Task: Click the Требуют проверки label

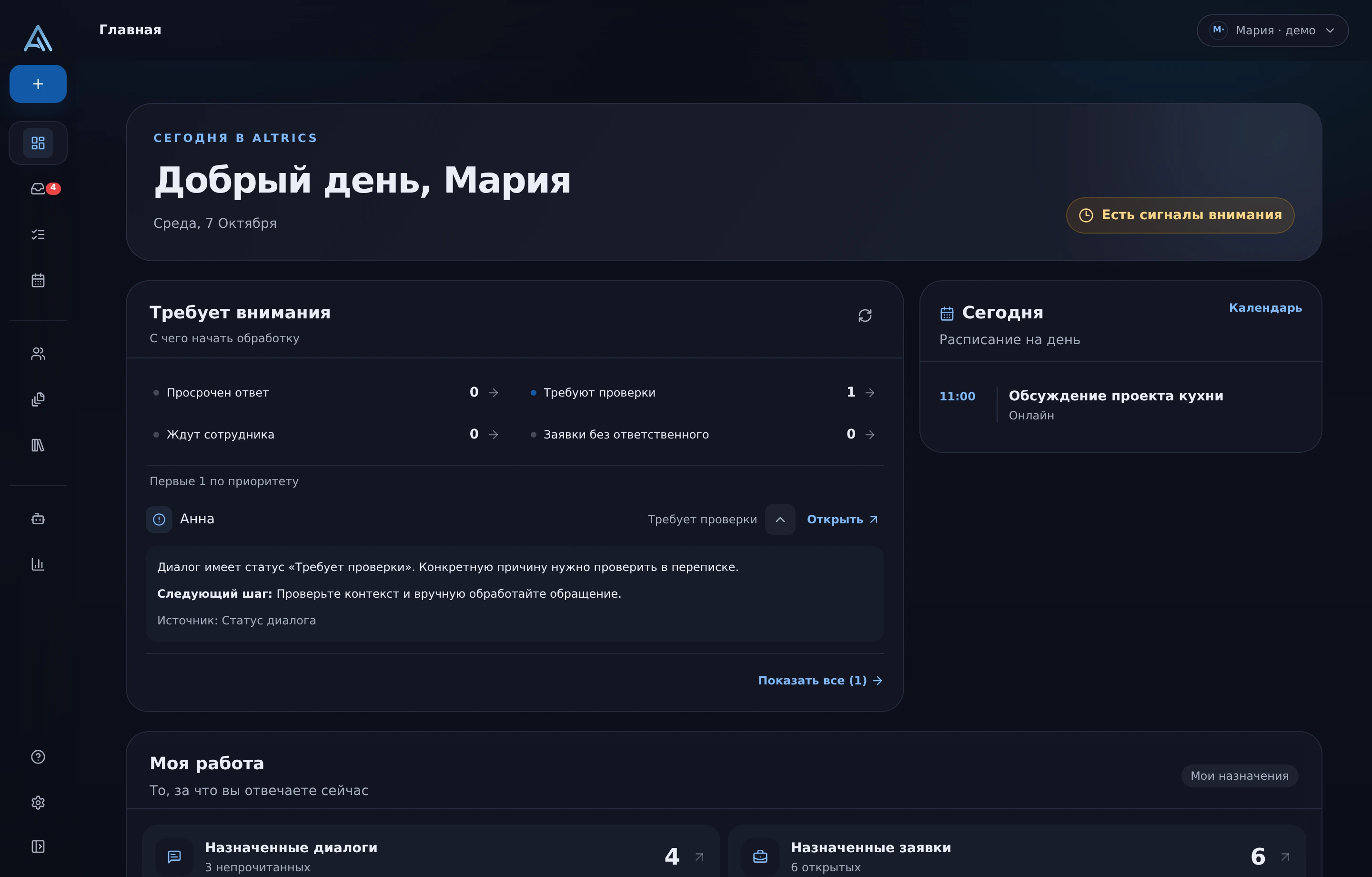Action: 599,392
